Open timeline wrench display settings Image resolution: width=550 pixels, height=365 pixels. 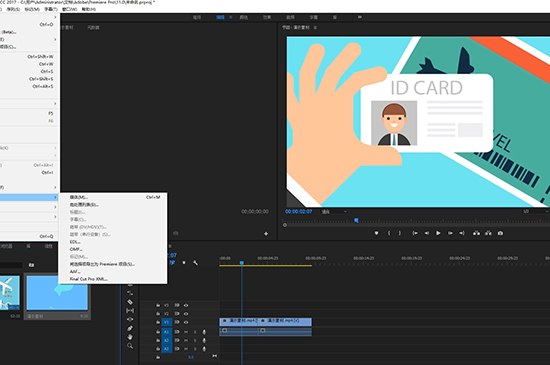click(x=195, y=263)
